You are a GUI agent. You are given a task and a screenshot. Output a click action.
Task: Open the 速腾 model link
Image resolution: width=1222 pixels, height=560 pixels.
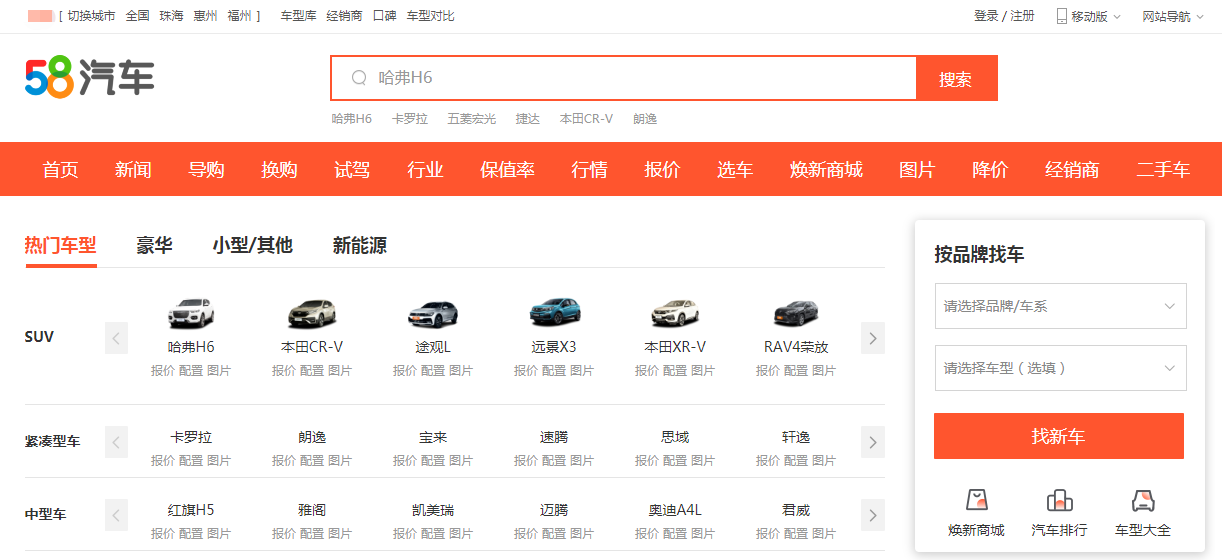pos(554,437)
